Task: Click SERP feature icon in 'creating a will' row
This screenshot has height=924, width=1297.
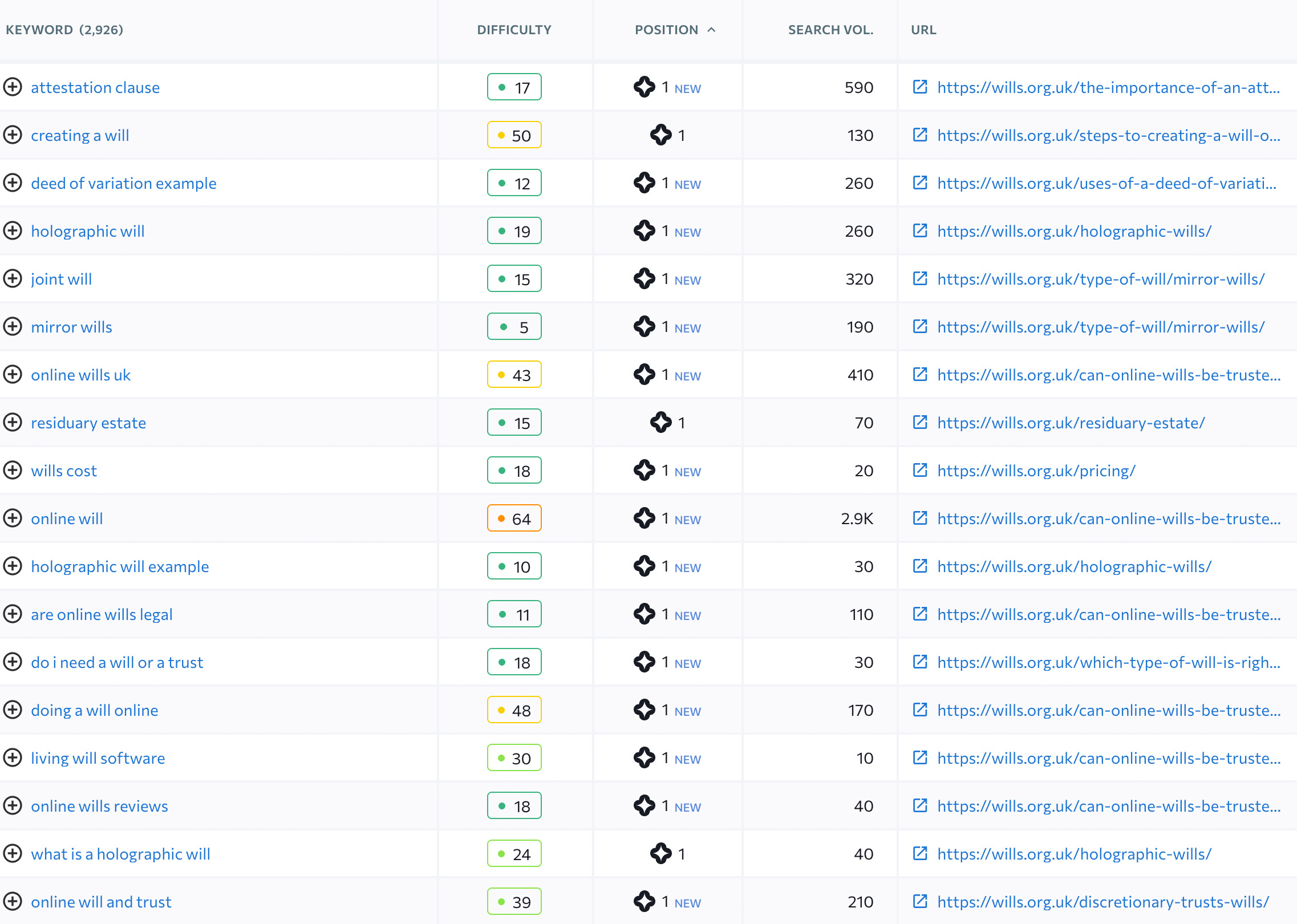Action: point(661,135)
